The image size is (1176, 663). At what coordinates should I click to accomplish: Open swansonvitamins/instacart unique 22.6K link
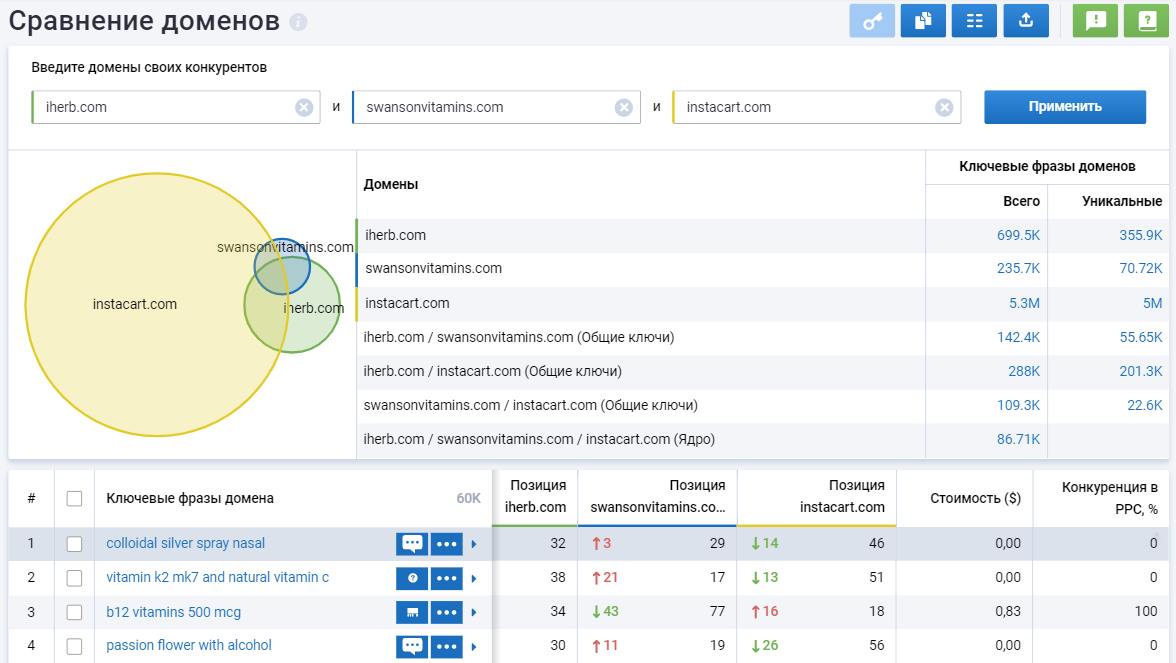[1144, 405]
